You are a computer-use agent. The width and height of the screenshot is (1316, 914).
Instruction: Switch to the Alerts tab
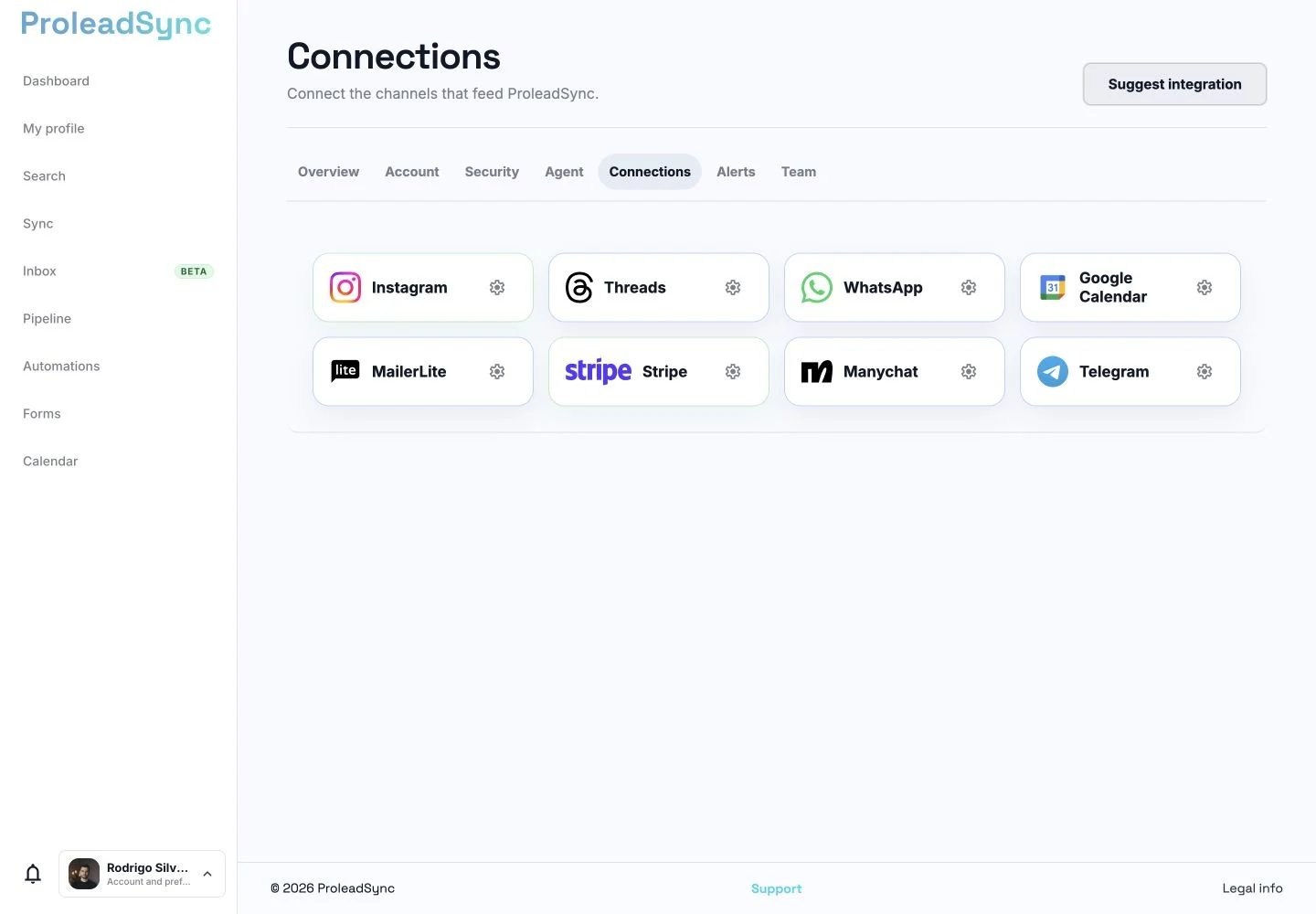click(736, 172)
